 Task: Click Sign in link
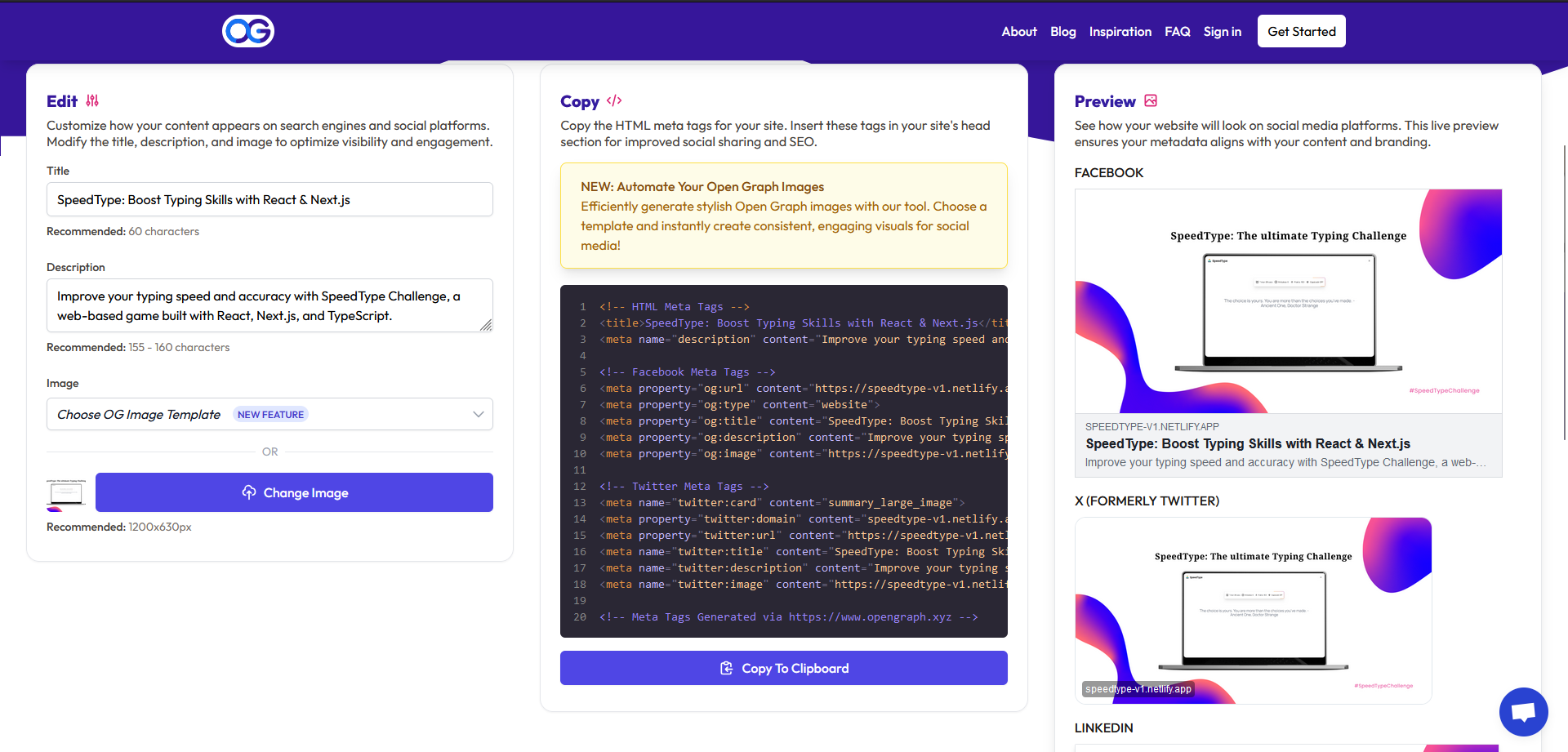point(1222,32)
